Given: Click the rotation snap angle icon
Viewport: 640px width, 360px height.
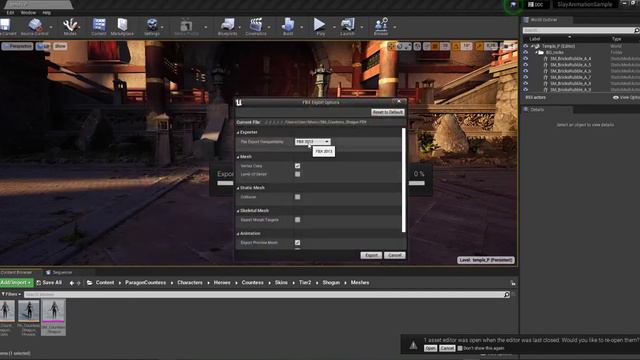Looking at the screenshot, I should (x=456, y=47).
